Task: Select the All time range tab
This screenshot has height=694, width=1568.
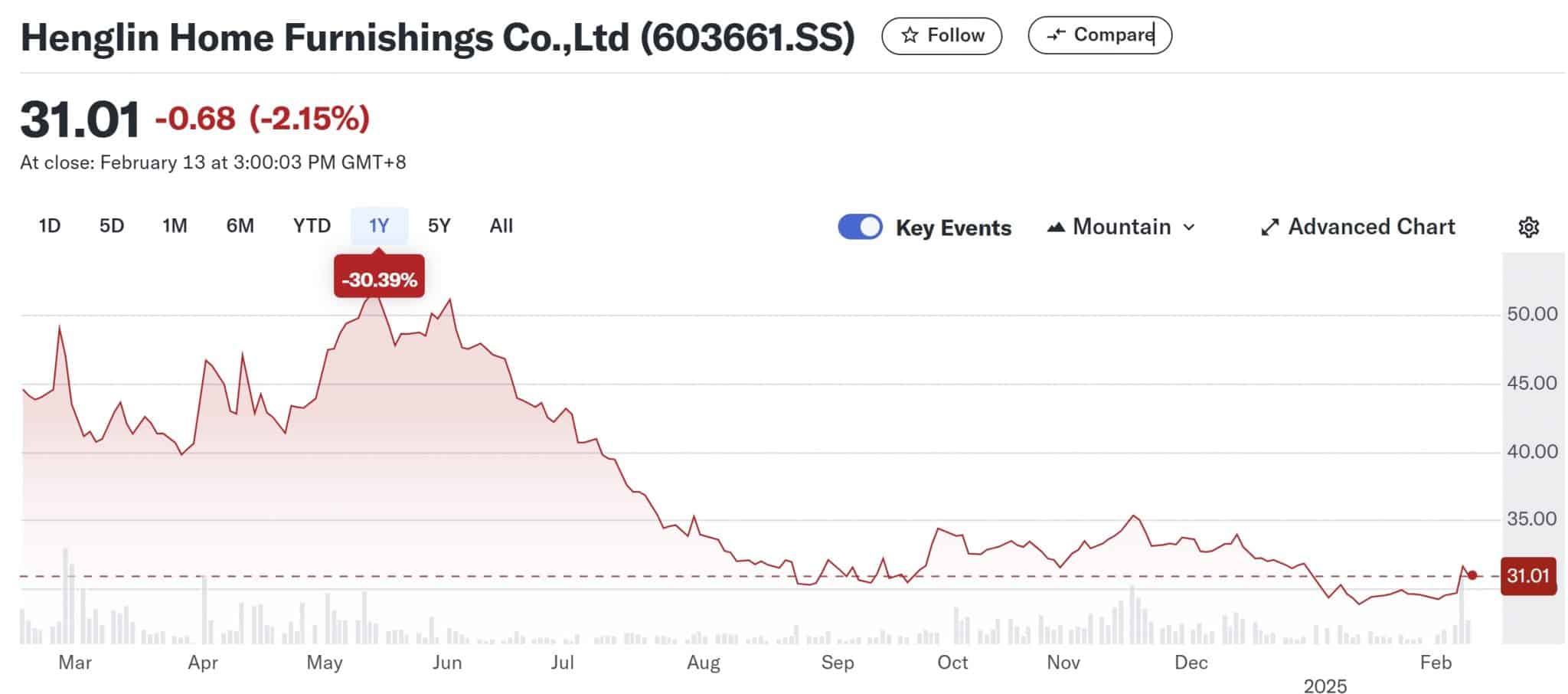Action: click(501, 226)
